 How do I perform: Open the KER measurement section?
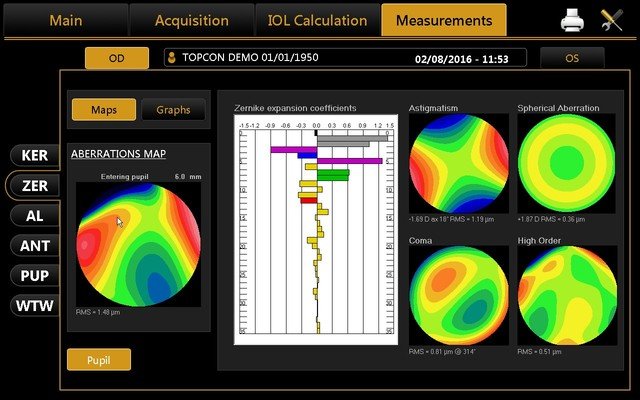coord(34,156)
